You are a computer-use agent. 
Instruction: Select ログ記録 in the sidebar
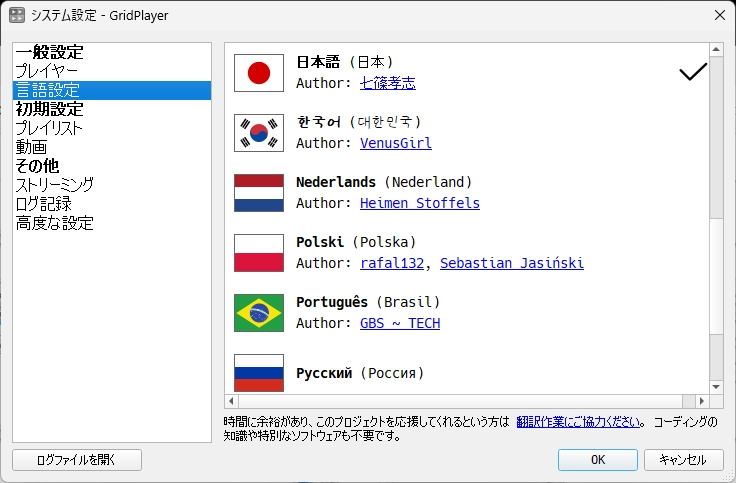click(43, 204)
